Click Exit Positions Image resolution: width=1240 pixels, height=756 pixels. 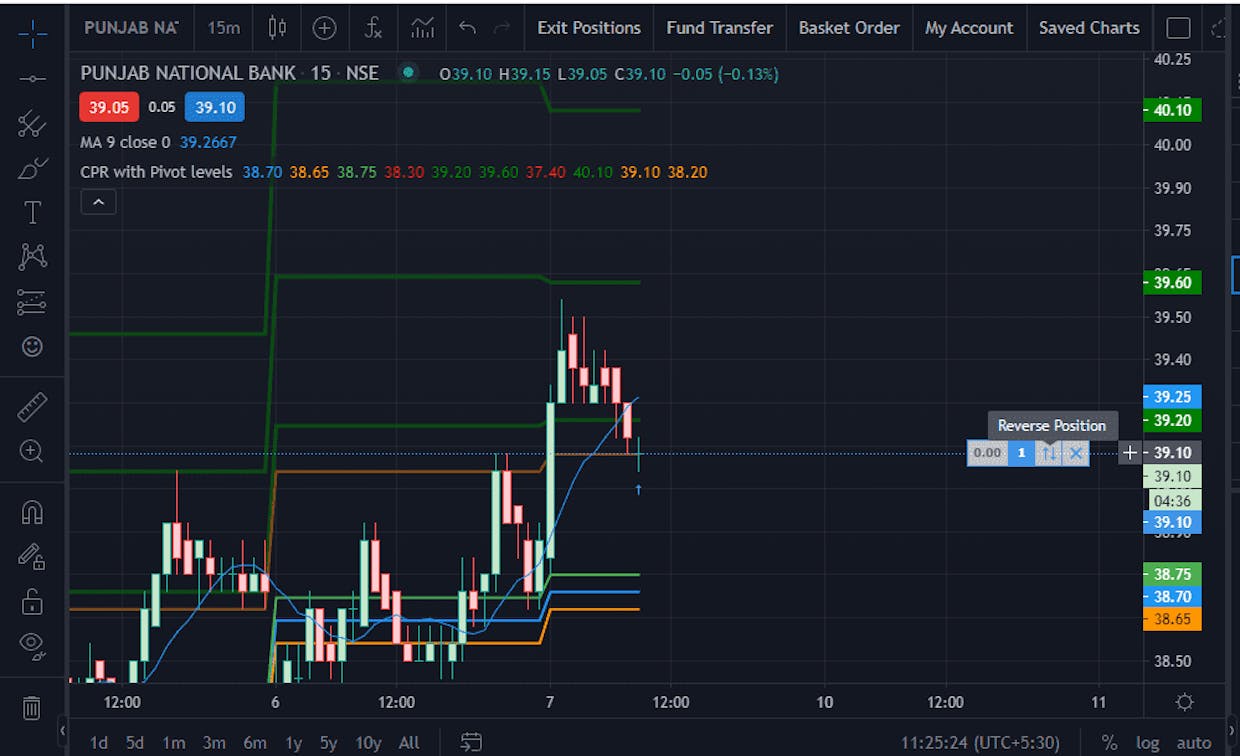tap(589, 28)
